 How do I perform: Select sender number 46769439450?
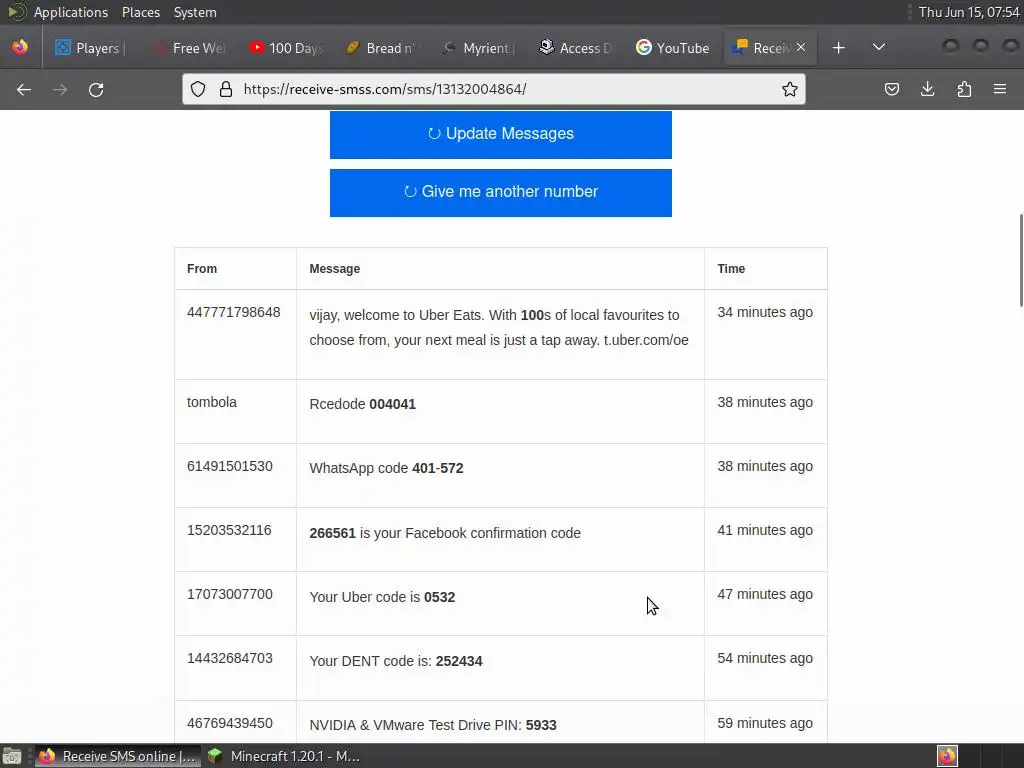[229, 723]
